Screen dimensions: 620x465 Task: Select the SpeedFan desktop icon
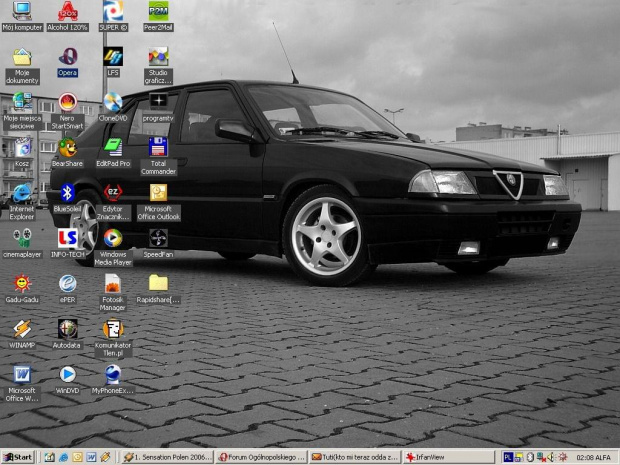click(158, 238)
